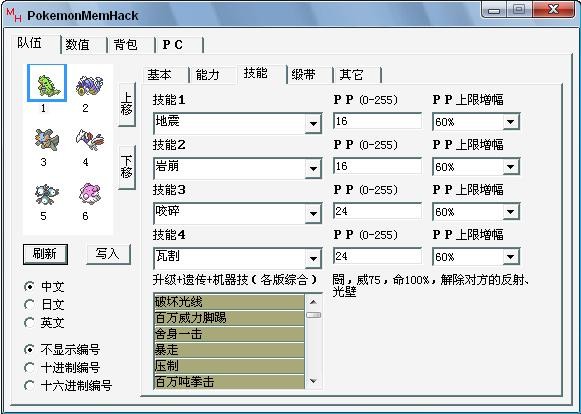Image resolution: width=581 pixels, height=414 pixels.
Task: Click the move list scrollbar down arrow
Action: tap(313, 381)
